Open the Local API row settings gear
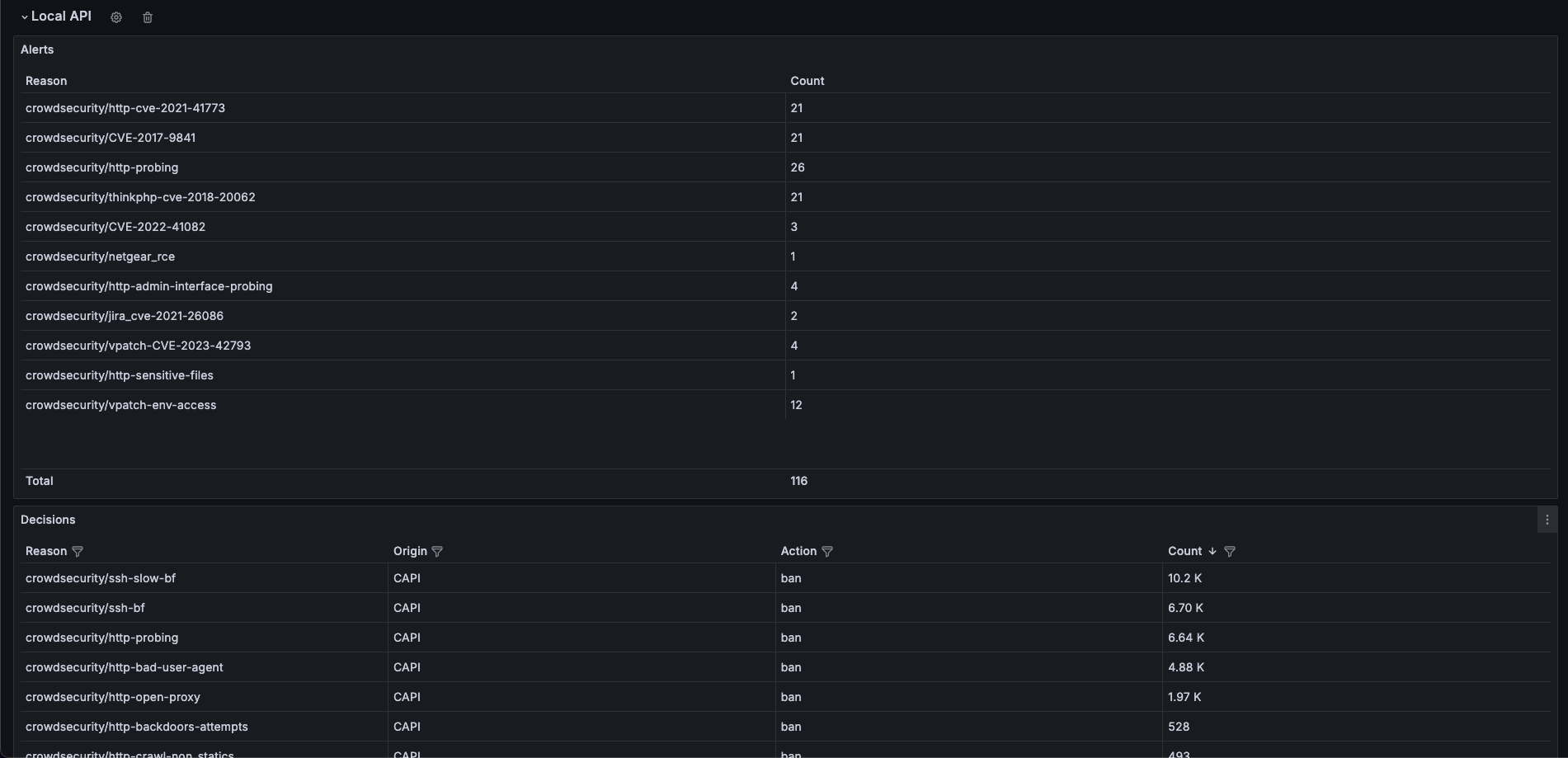The image size is (1568, 758). pos(116,17)
